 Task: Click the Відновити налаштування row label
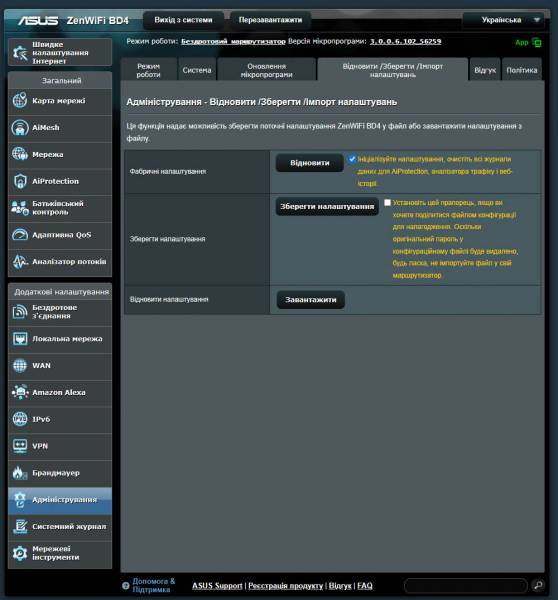[x=169, y=299]
